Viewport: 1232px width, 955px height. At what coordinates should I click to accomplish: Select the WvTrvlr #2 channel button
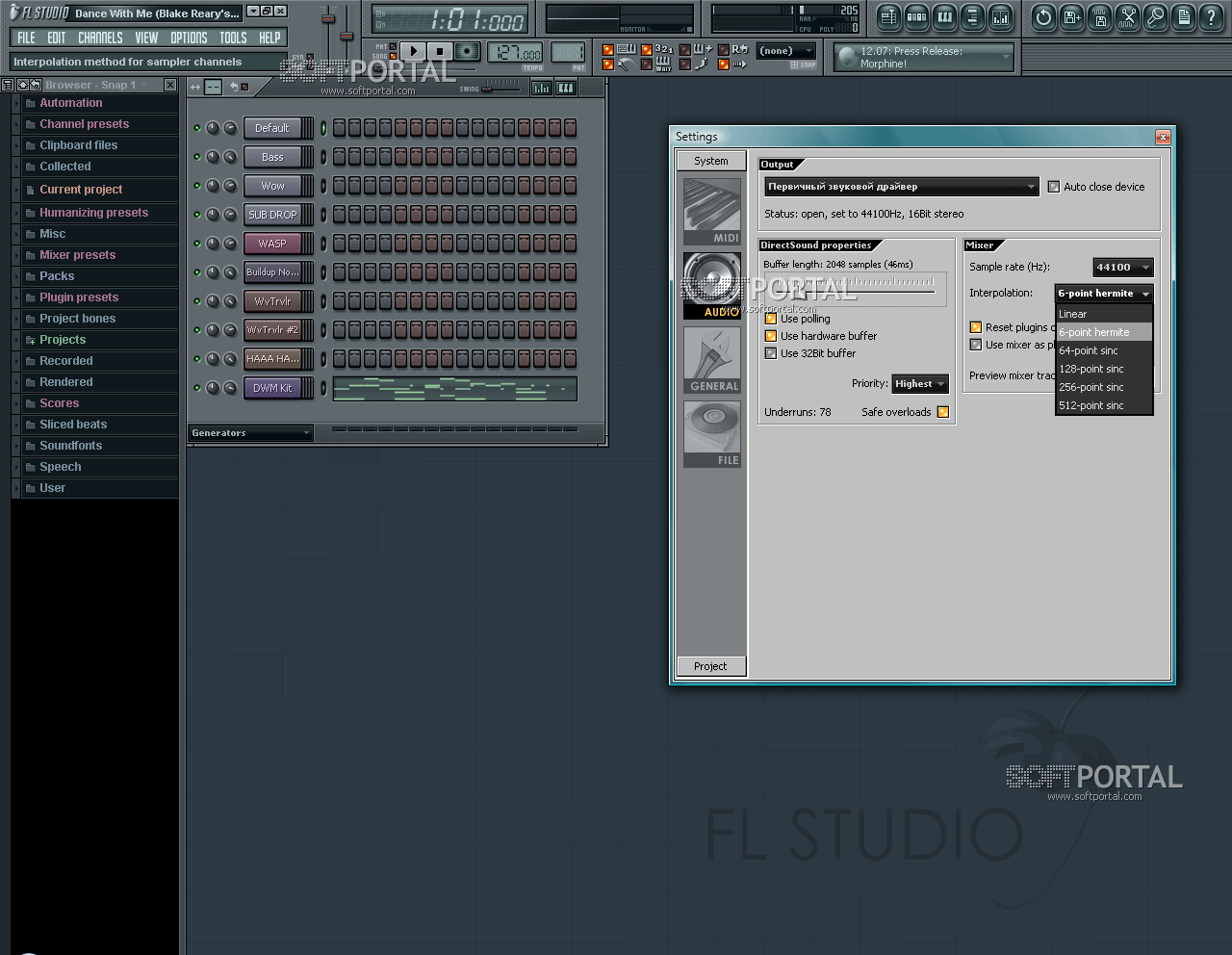pyautogui.click(x=272, y=330)
